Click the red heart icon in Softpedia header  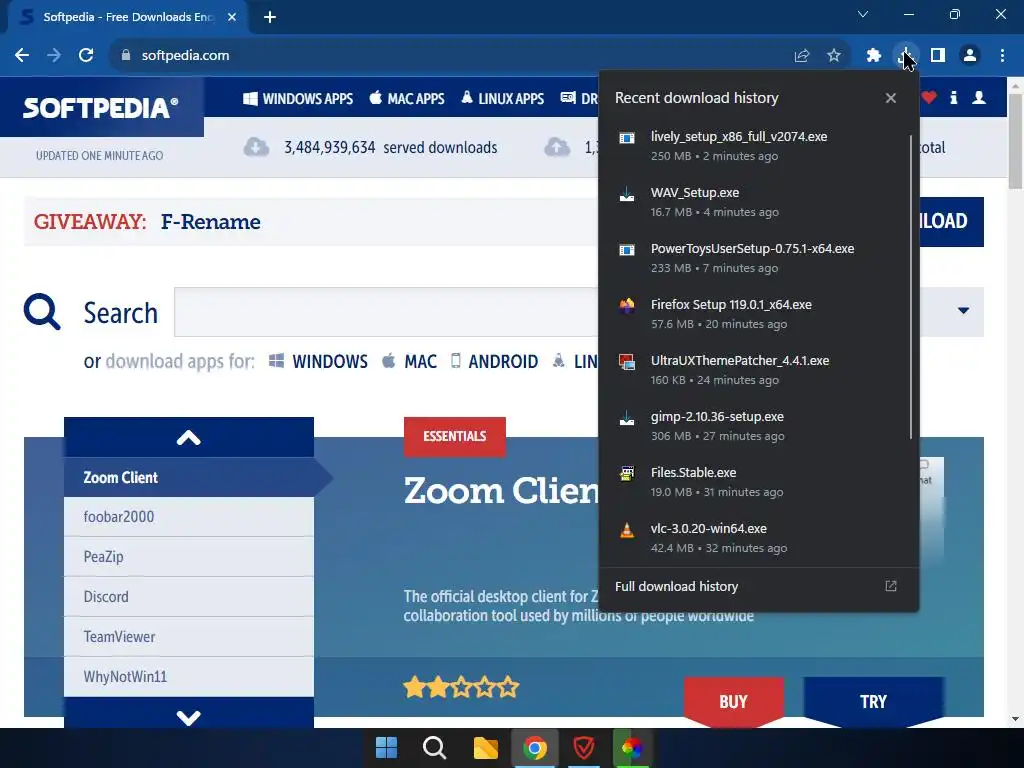tap(929, 98)
